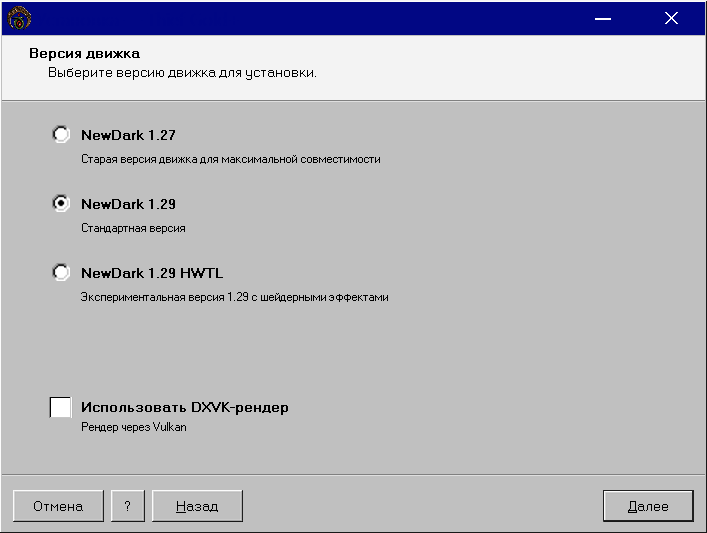The width and height of the screenshot is (707, 533).
Task: Choose the NewDark 1.29 standard version option
Action: click(x=61, y=203)
